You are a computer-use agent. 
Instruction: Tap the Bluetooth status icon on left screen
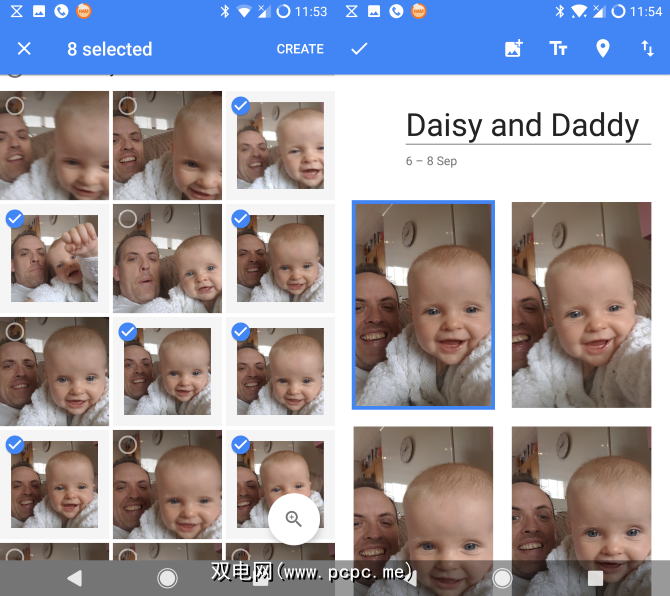(x=225, y=11)
